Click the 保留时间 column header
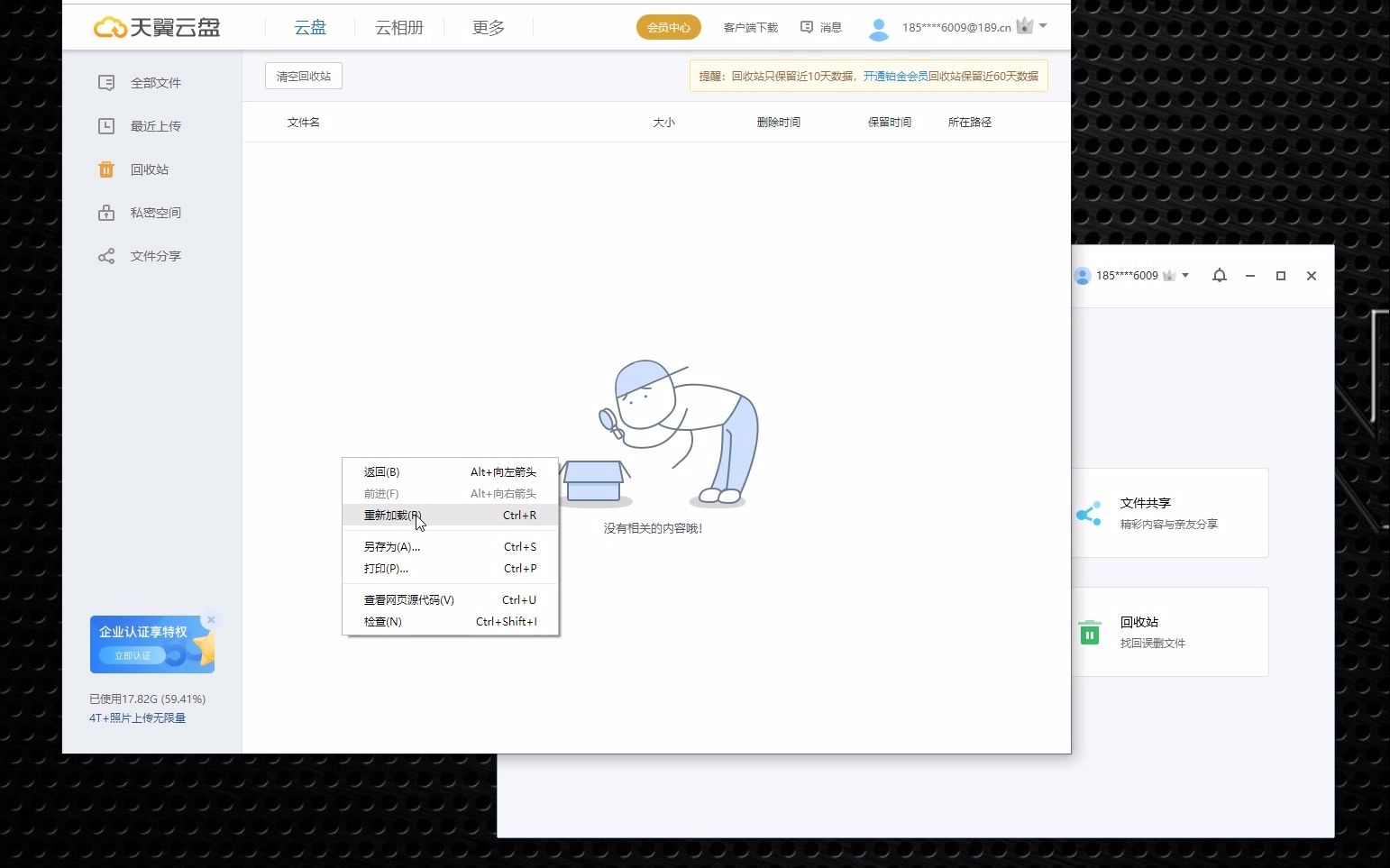 [x=890, y=123]
